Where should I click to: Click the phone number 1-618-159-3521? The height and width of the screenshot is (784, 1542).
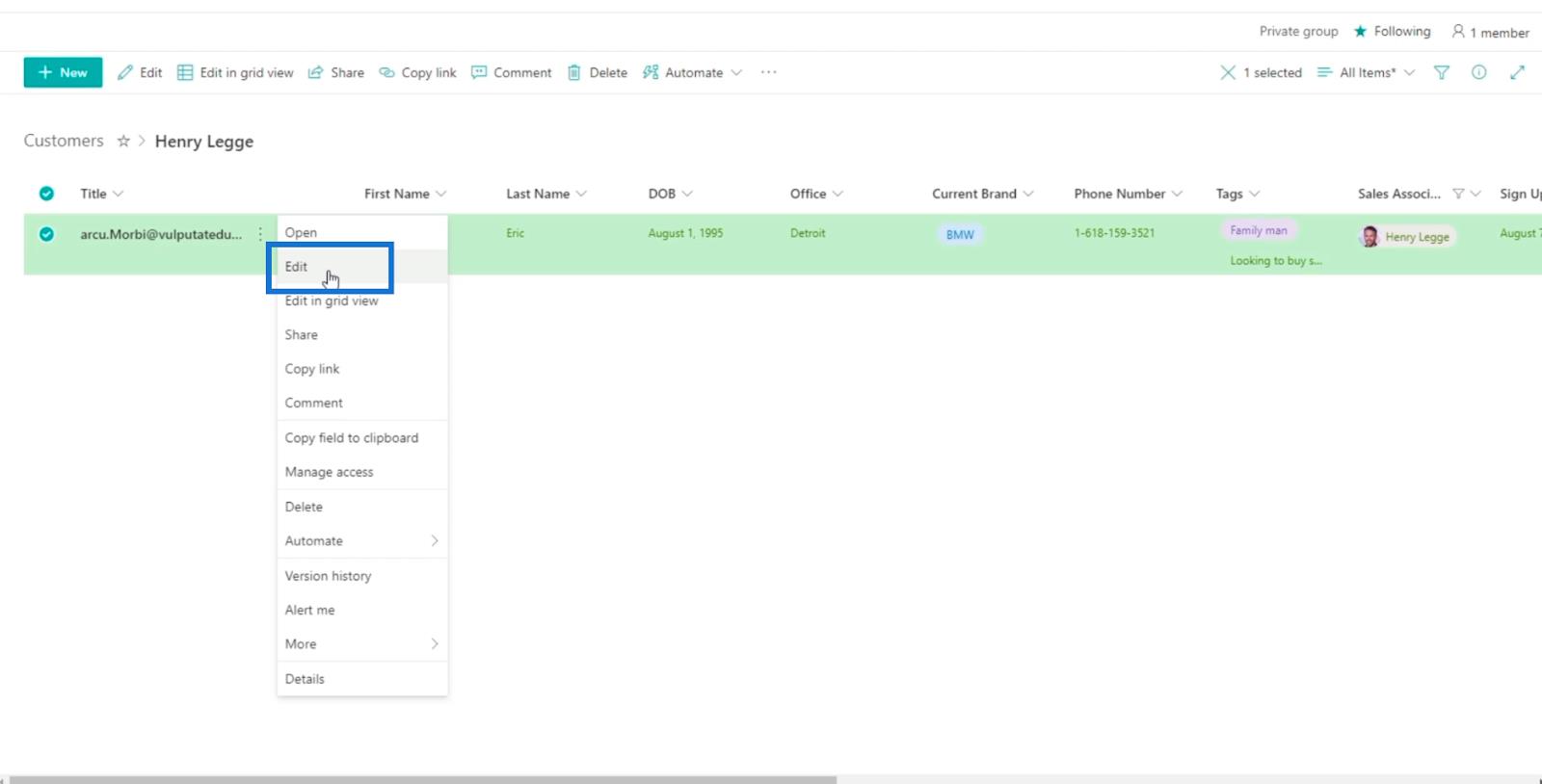coord(1114,233)
